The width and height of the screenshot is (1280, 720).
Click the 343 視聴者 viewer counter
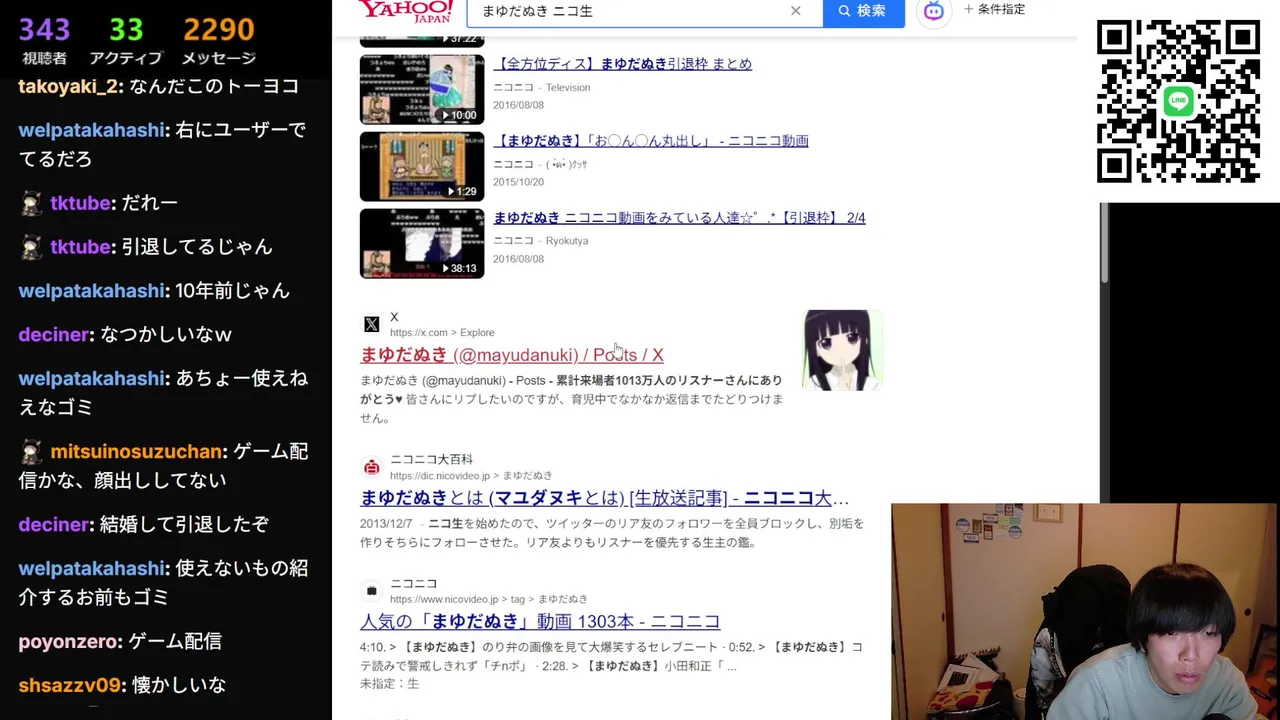[44, 42]
